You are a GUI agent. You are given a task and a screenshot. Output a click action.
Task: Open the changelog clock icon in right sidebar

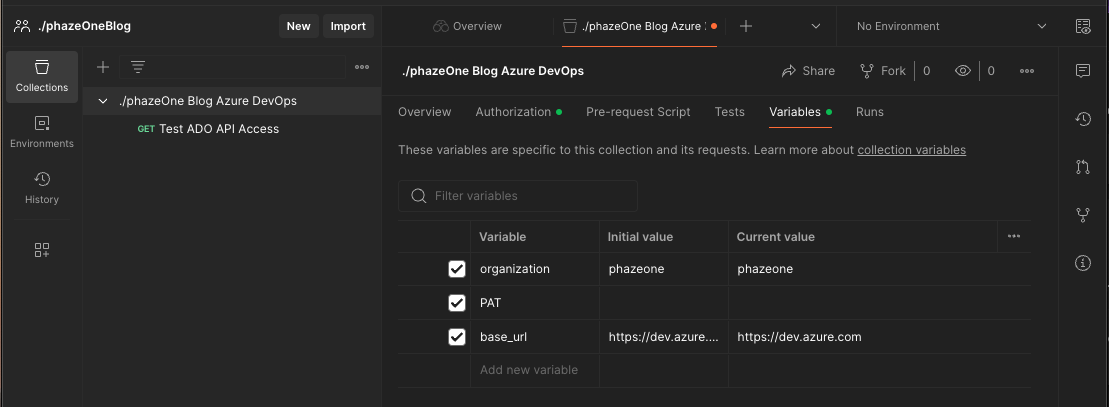click(1083, 119)
